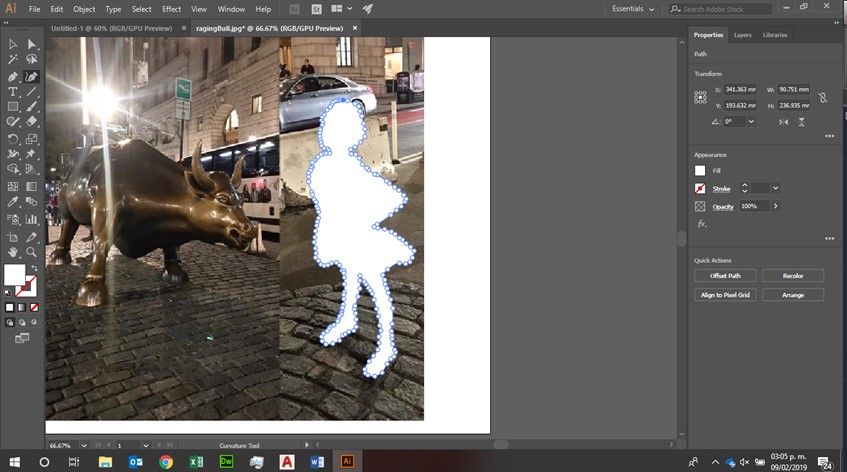Open the Effect menu
Viewport: 847px width, 472px height.
click(171, 9)
